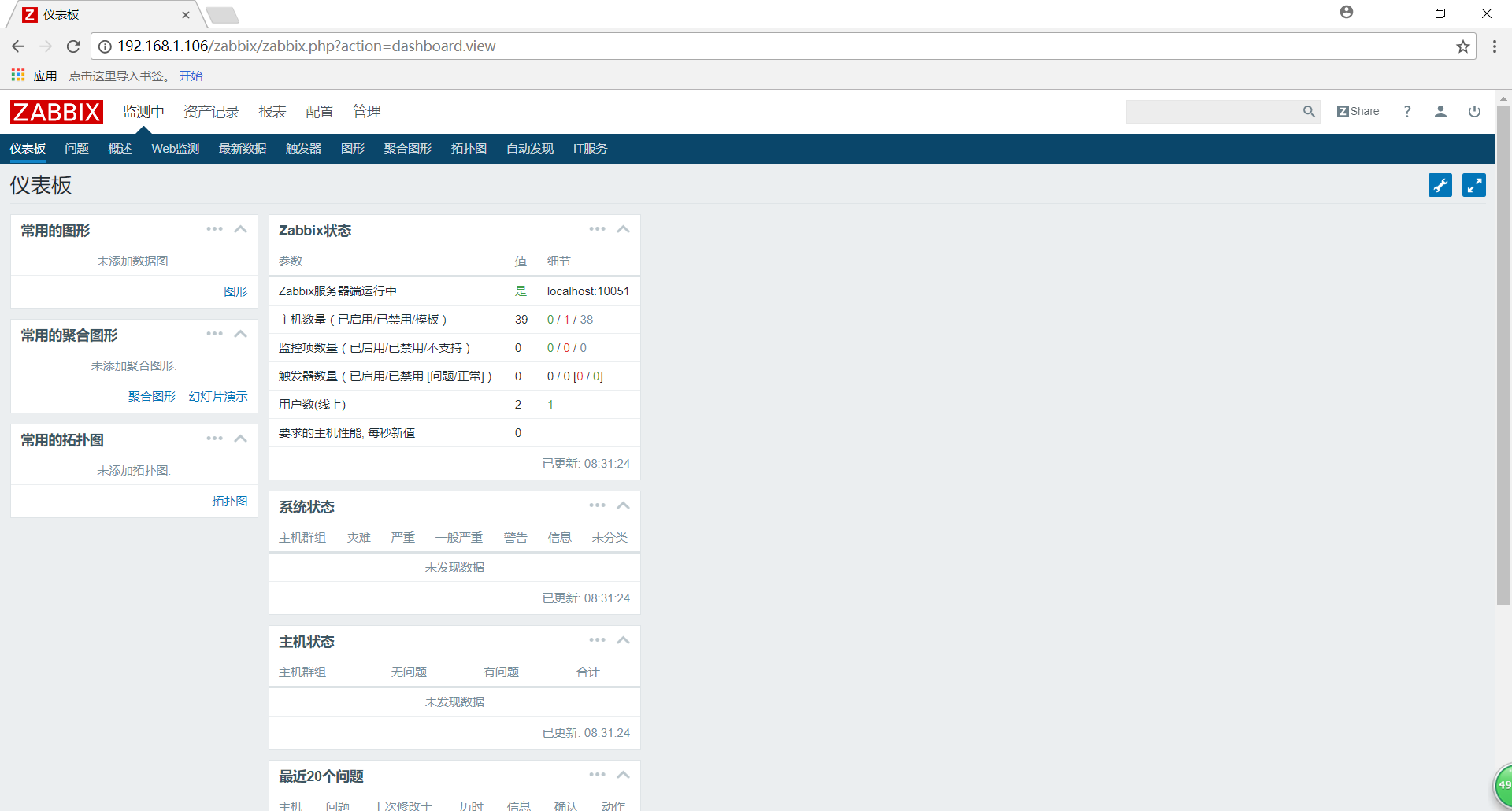Switch to the 最新数据 submenu tab
The image size is (1512, 811).
pyautogui.click(x=243, y=149)
